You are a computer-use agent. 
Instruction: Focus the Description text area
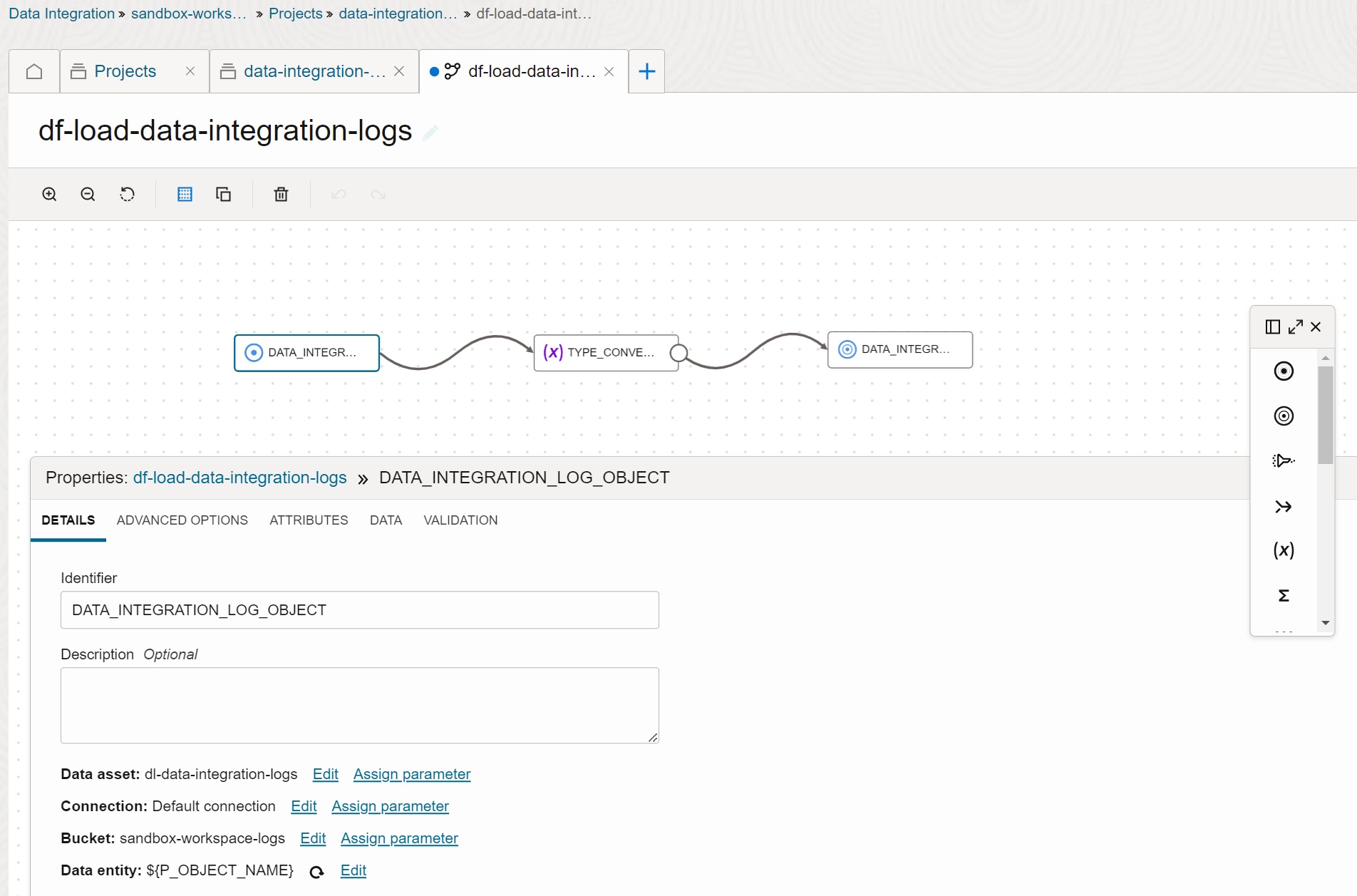pyautogui.click(x=360, y=706)
